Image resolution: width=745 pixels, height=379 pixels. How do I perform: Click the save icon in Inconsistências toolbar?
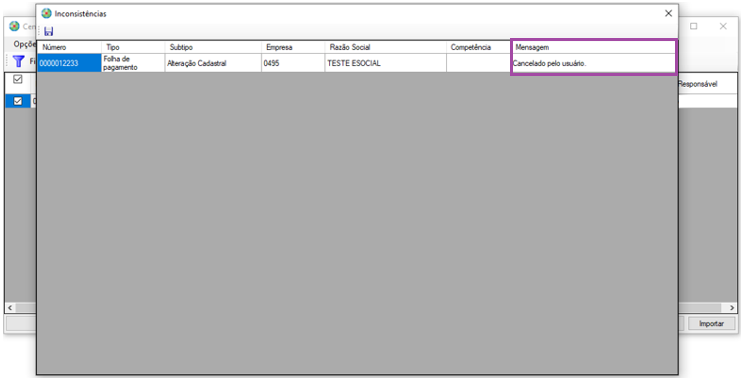48,31
